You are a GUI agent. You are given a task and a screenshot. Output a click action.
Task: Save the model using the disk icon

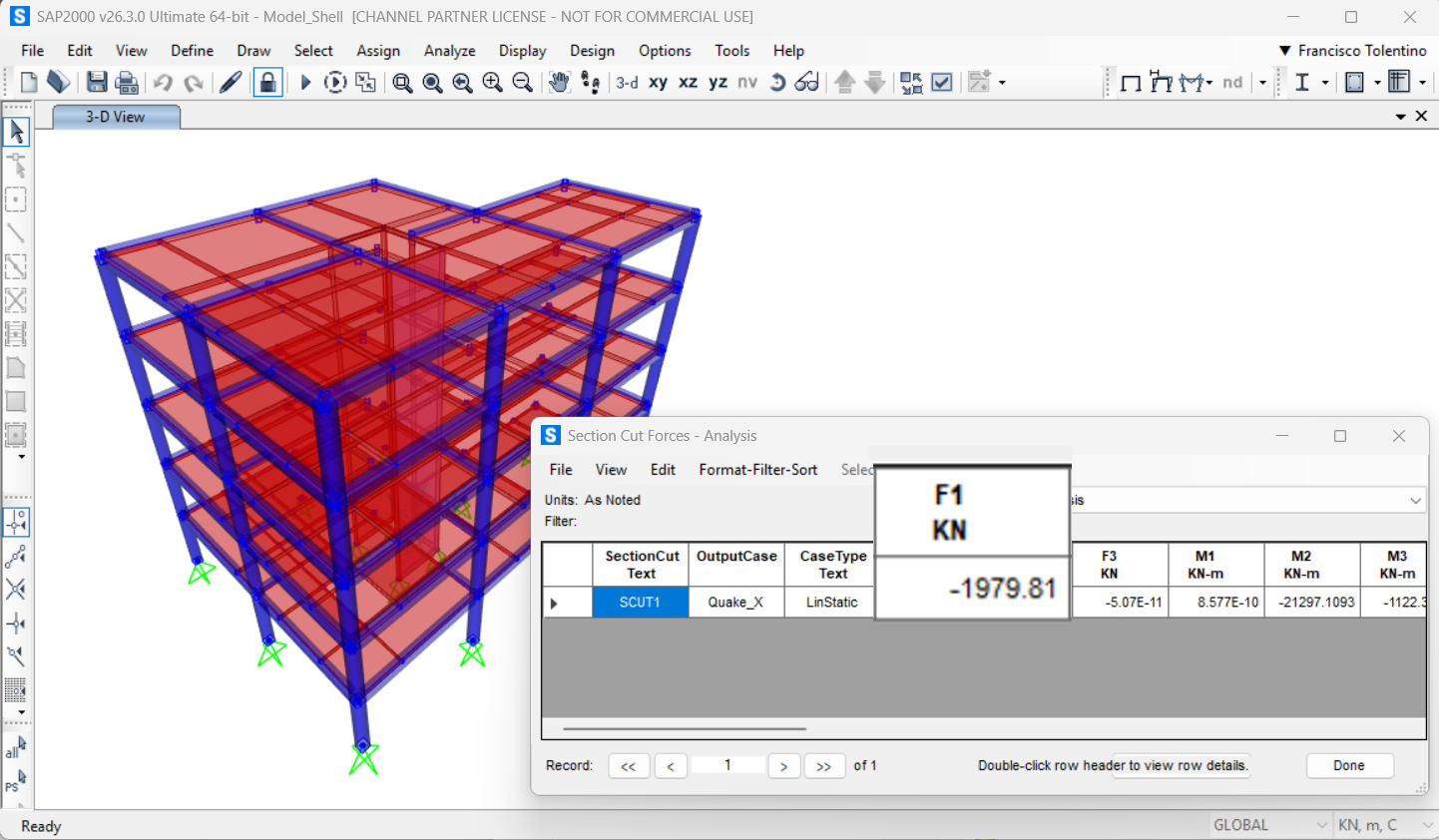97,82
